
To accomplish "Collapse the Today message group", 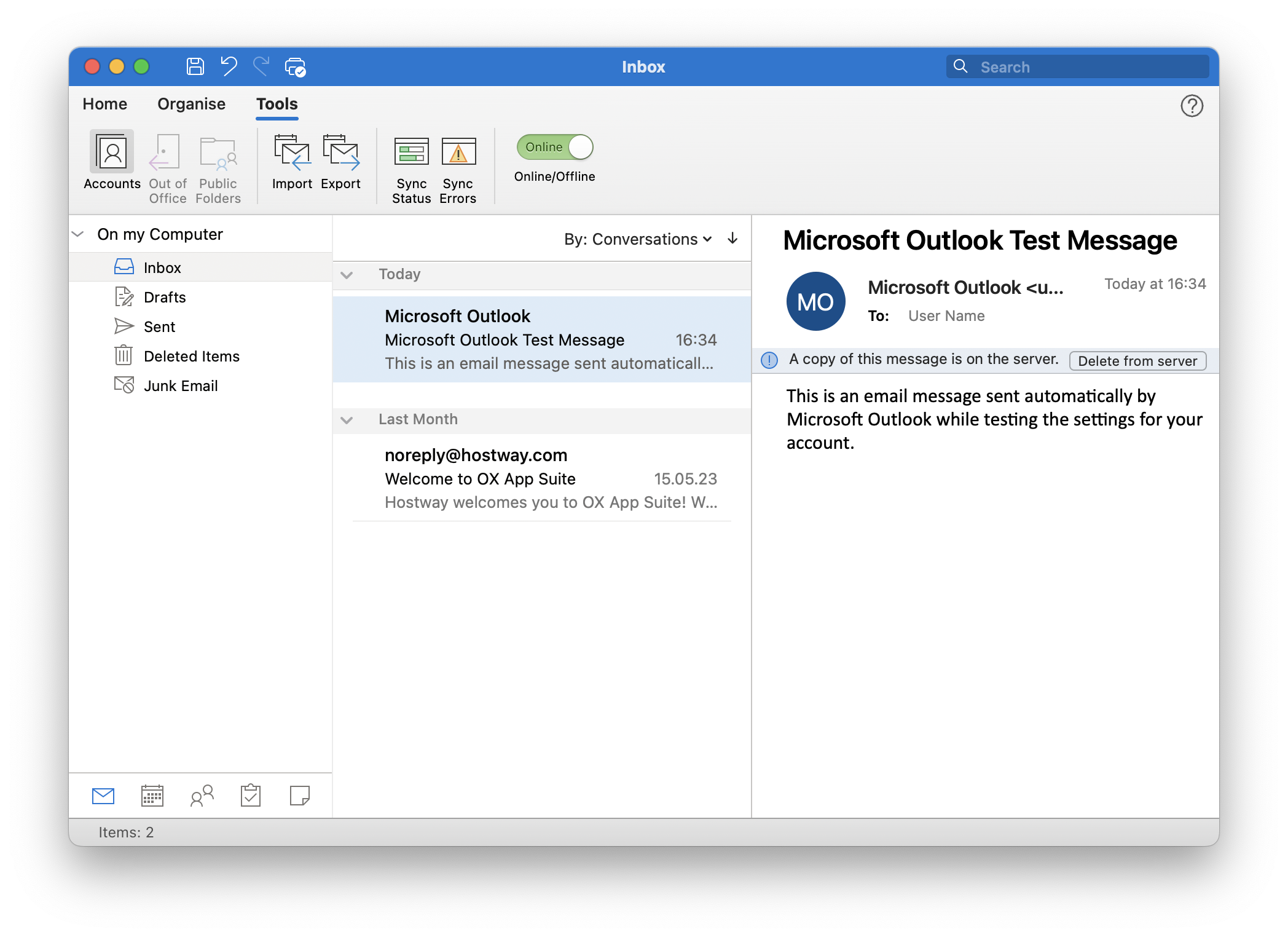I will click(x=347, y=275).
